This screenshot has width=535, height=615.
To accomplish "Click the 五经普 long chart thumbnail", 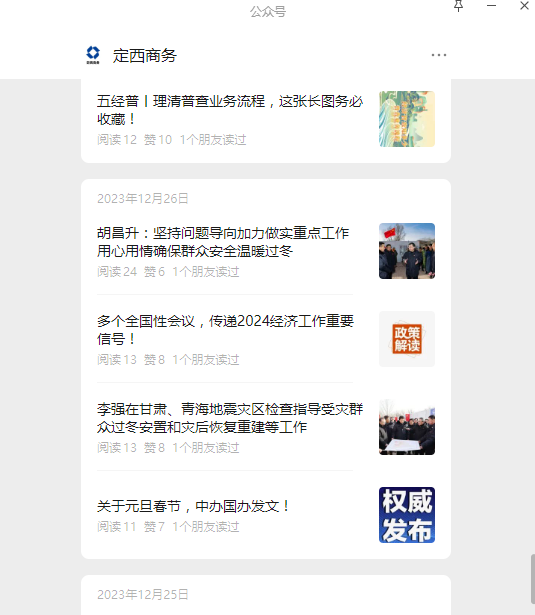I will pyautogui.click(x=407, y=119).
